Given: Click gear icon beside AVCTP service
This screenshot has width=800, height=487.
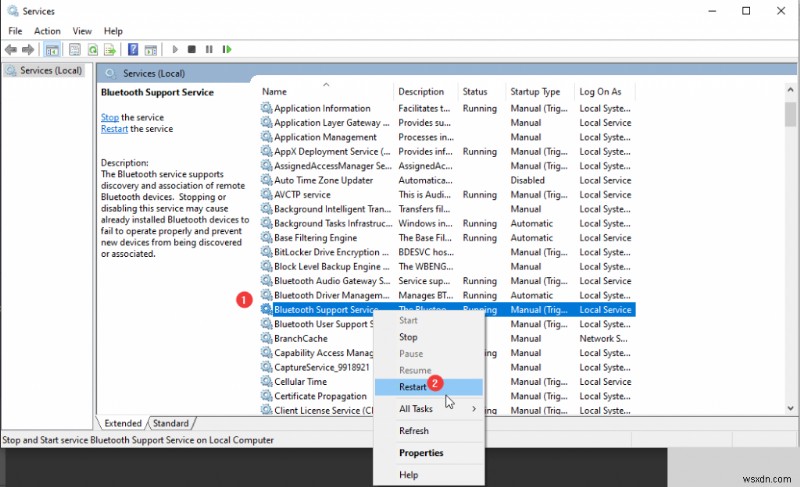Looking at the screenshot, I should (266, 194).
